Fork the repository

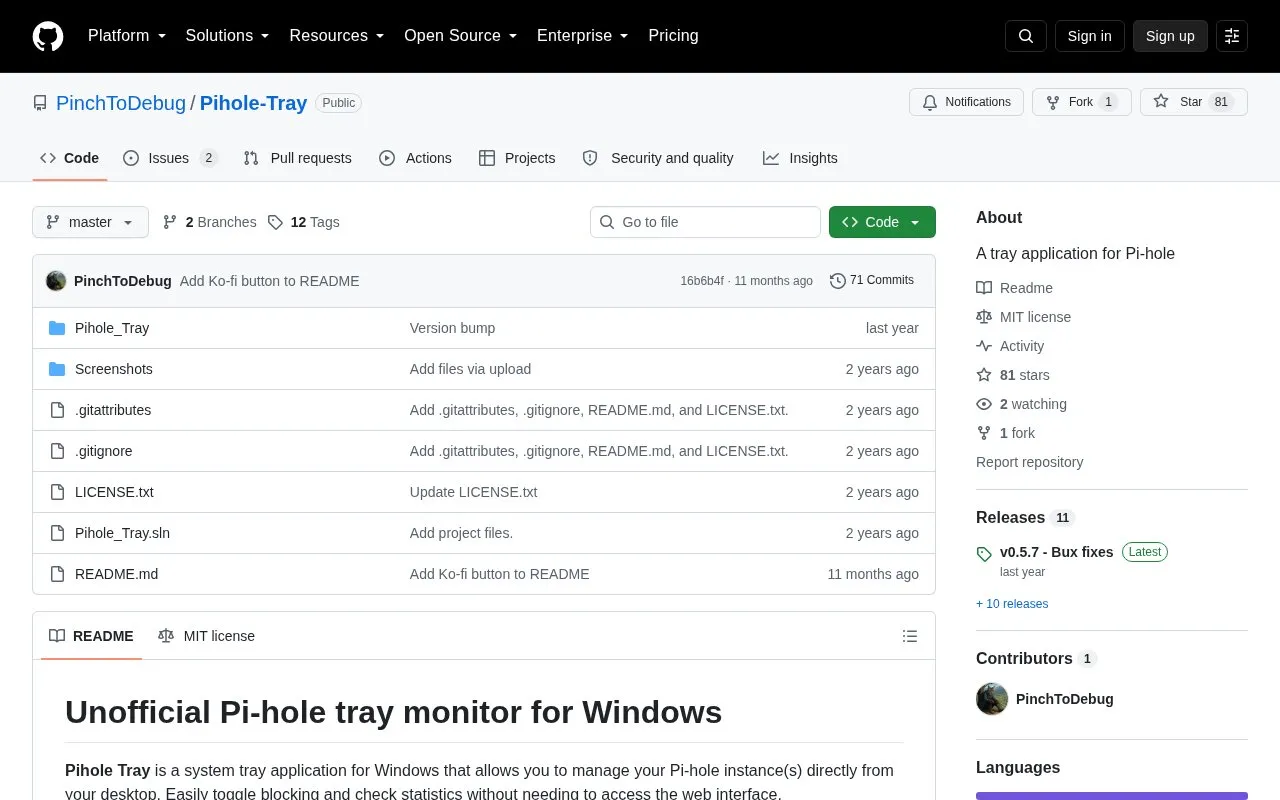(1082, 102)
